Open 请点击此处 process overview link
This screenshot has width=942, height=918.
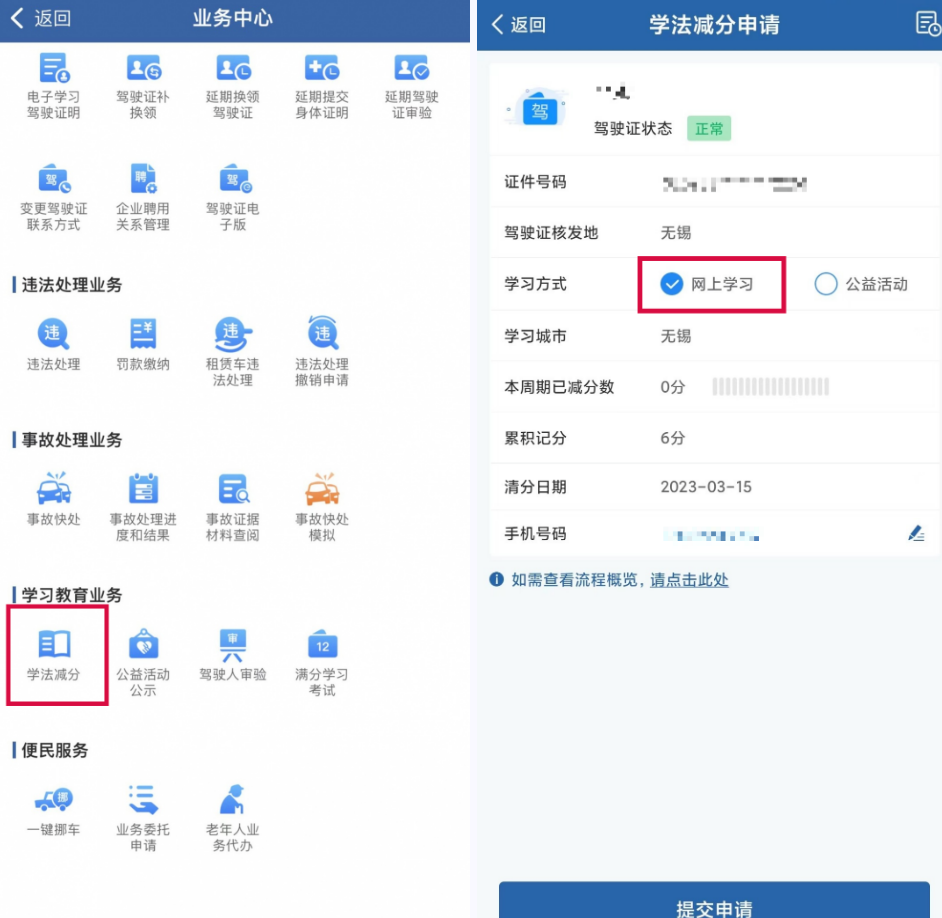pos(689,580)
